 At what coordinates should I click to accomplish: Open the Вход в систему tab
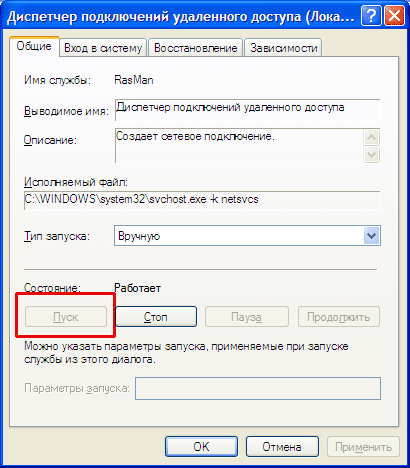tap(103, 48)
